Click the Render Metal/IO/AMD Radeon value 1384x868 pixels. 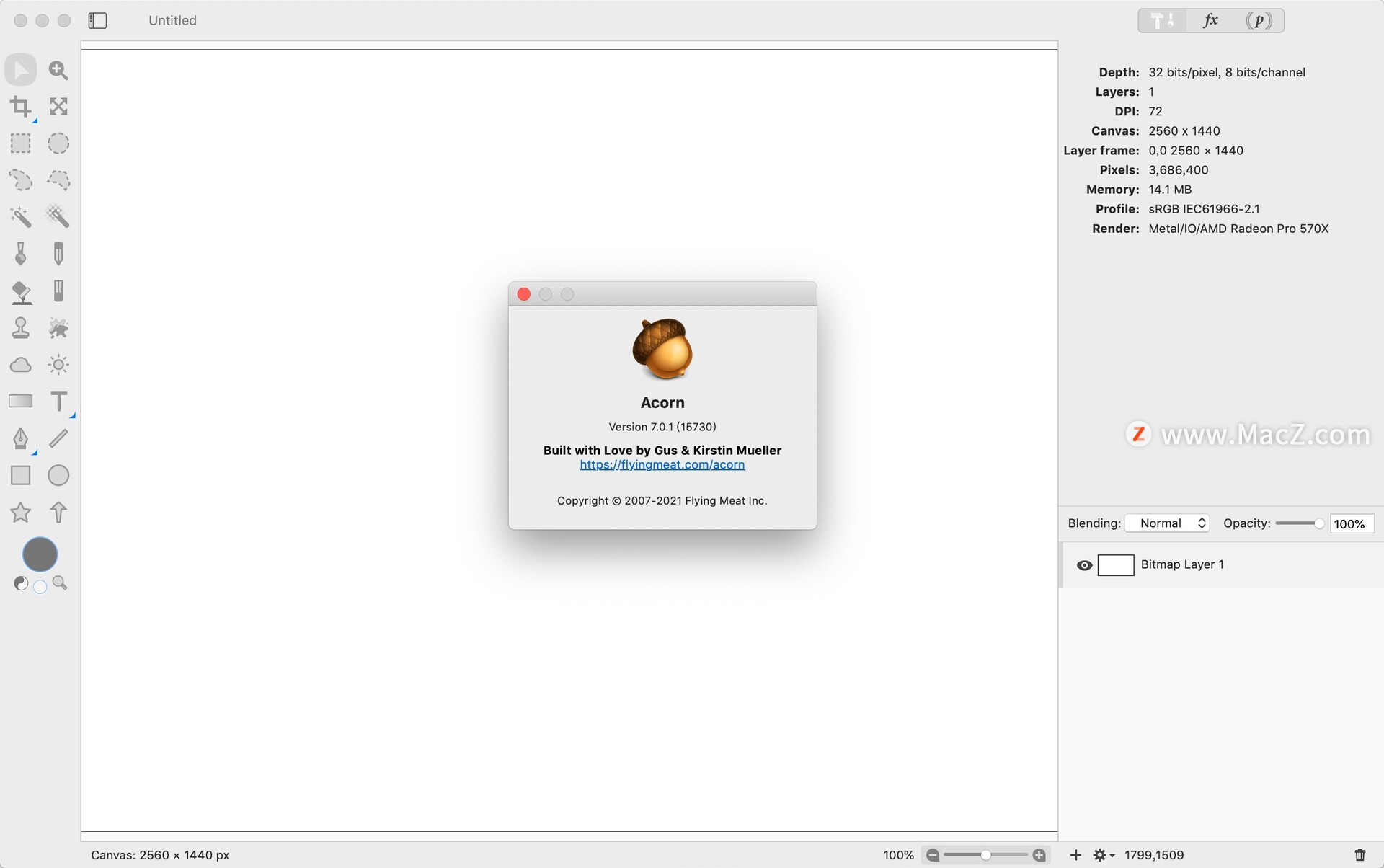coord(1238,229)
